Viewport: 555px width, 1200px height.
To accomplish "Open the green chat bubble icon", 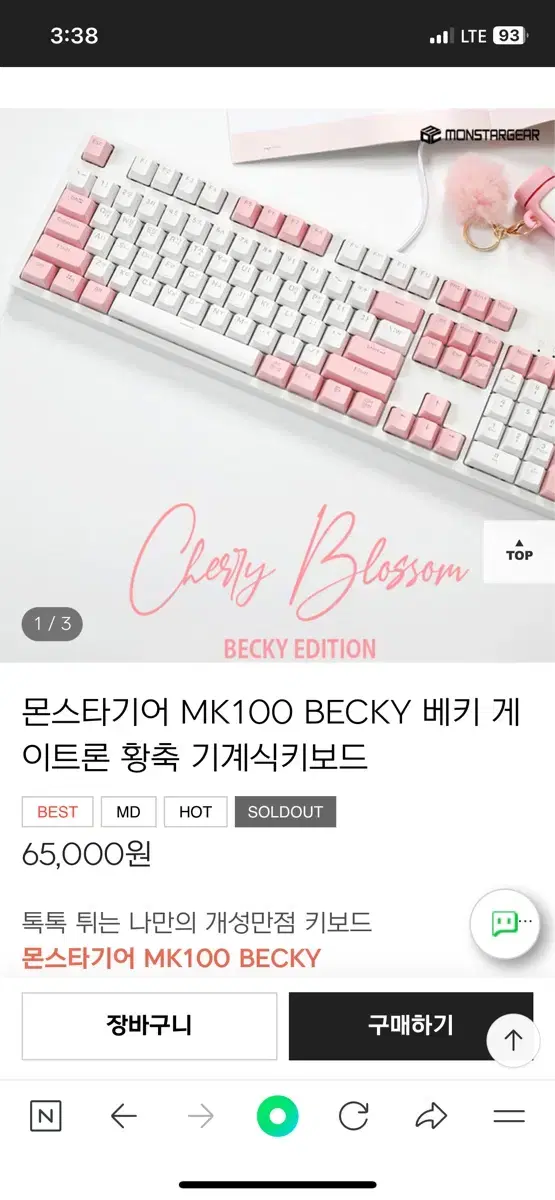I will pyautogui.click(x=505, y=924).
